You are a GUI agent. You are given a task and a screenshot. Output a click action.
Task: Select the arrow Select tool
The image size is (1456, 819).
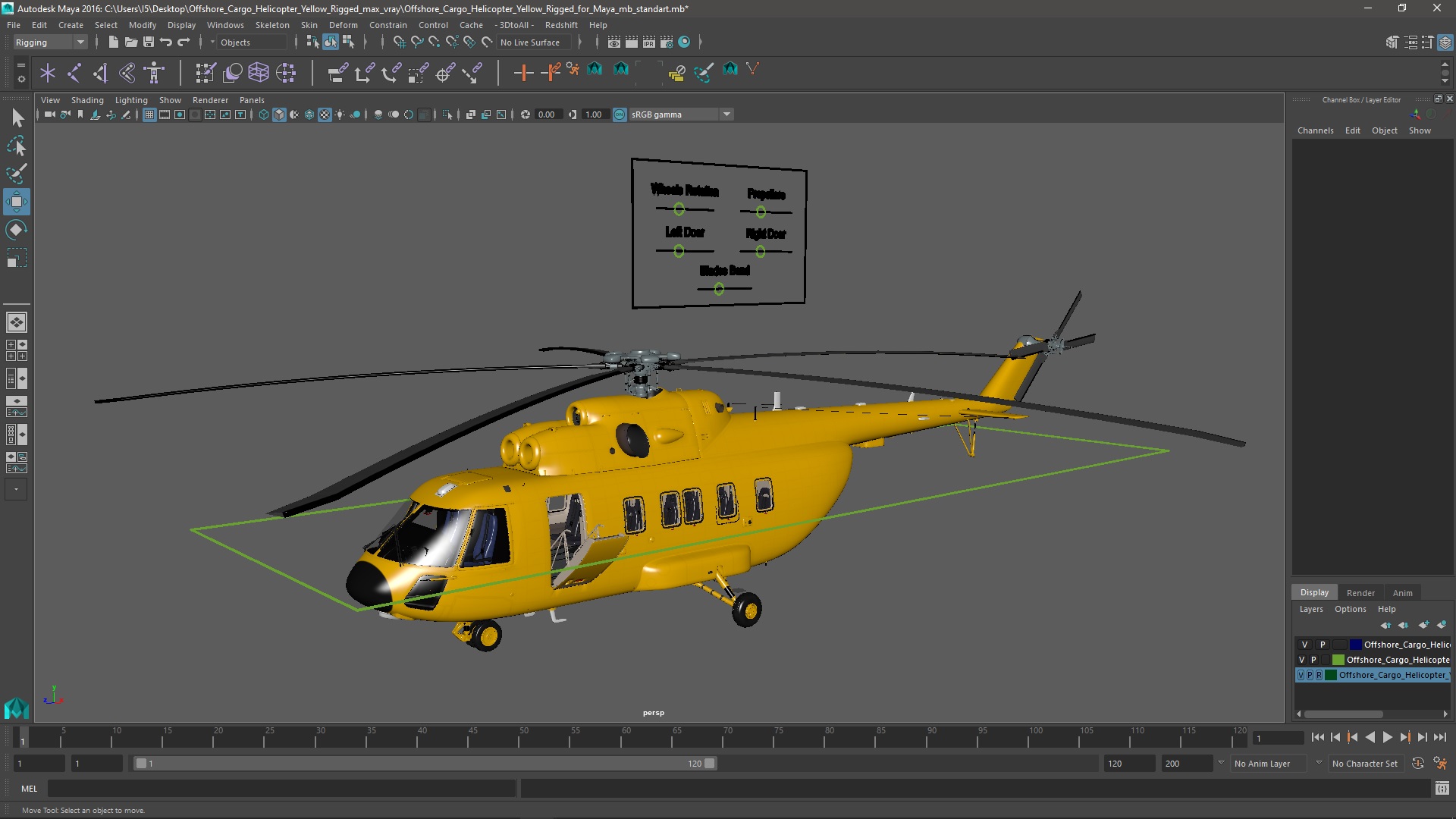coord(17,118)
